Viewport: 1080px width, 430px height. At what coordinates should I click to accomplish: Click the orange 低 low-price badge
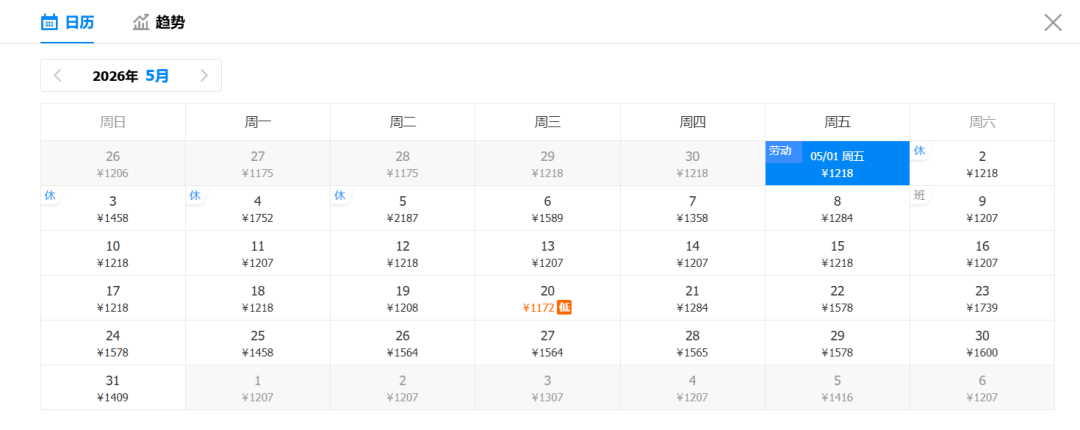[564, 307]
